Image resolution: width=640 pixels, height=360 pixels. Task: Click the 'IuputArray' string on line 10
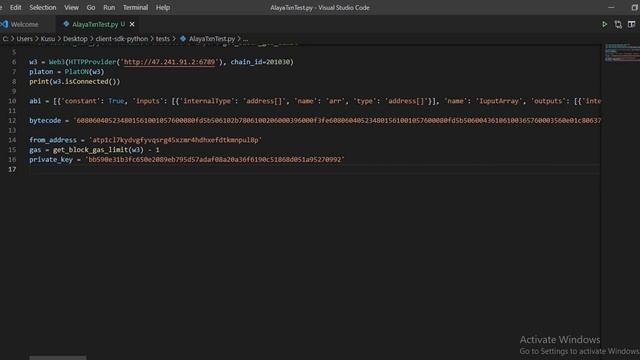[499, 101]
